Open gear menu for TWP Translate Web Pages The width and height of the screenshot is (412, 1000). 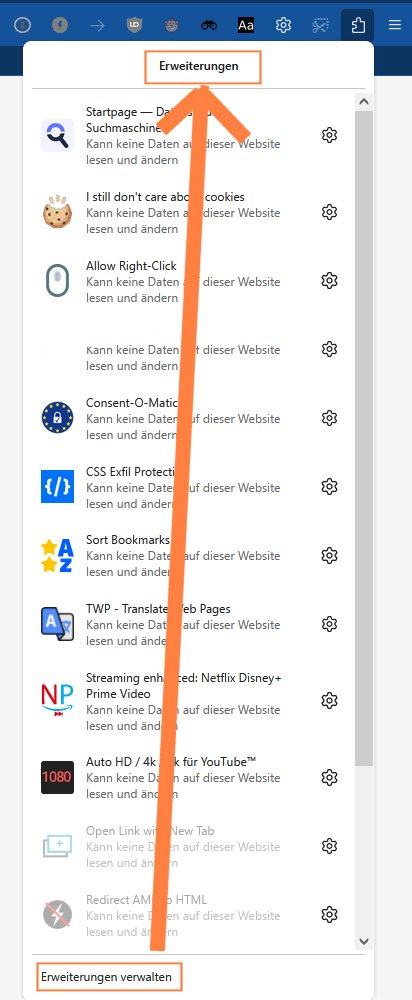[x=329, y=624]
